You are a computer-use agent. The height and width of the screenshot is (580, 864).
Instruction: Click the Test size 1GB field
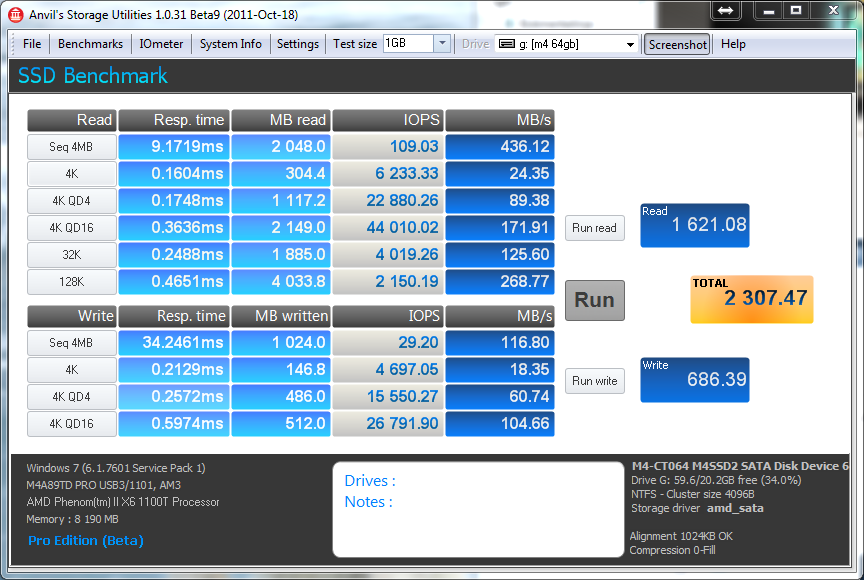click(408, 44)
